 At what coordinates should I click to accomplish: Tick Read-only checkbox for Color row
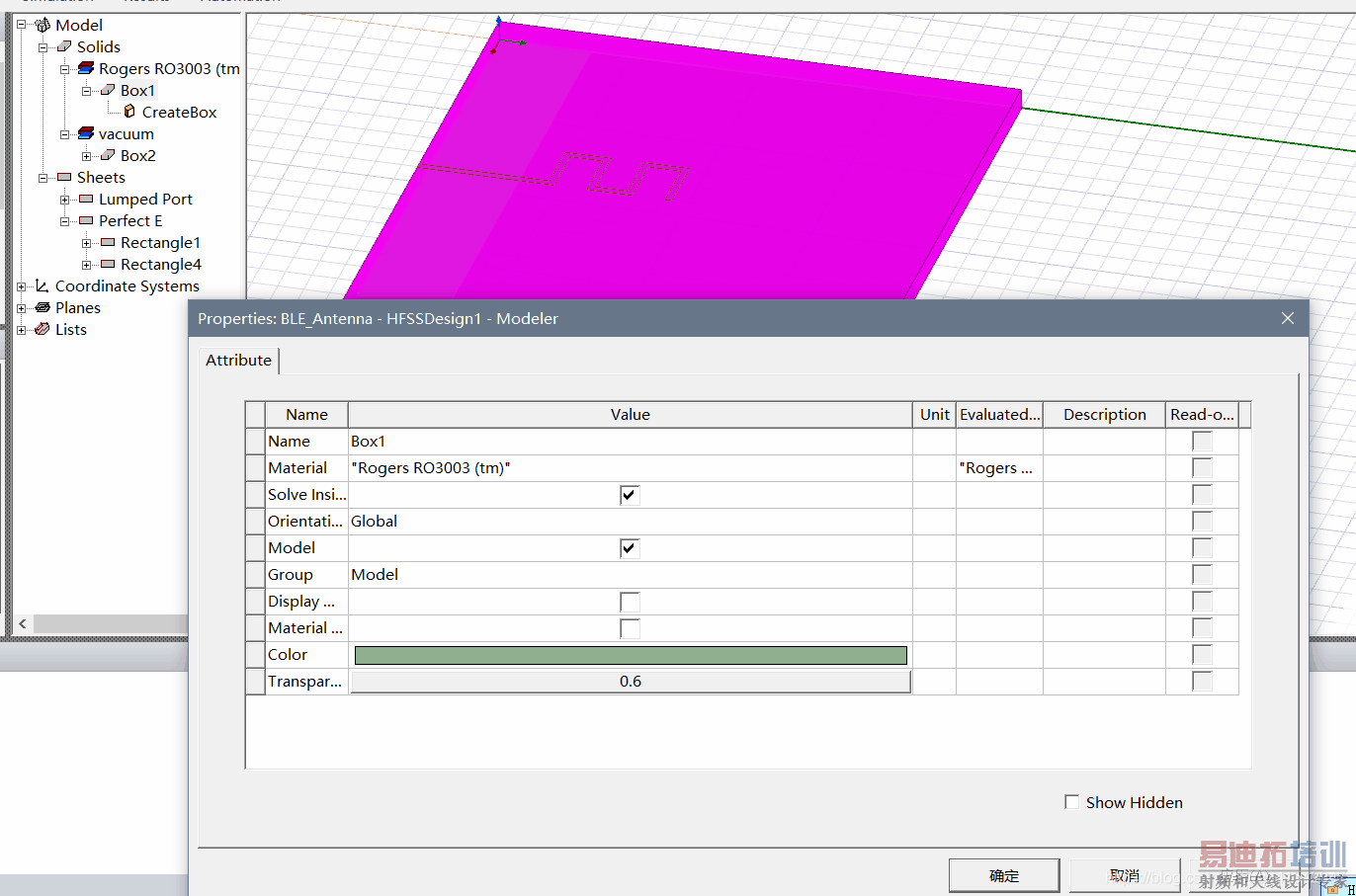tap(1202, 655)
